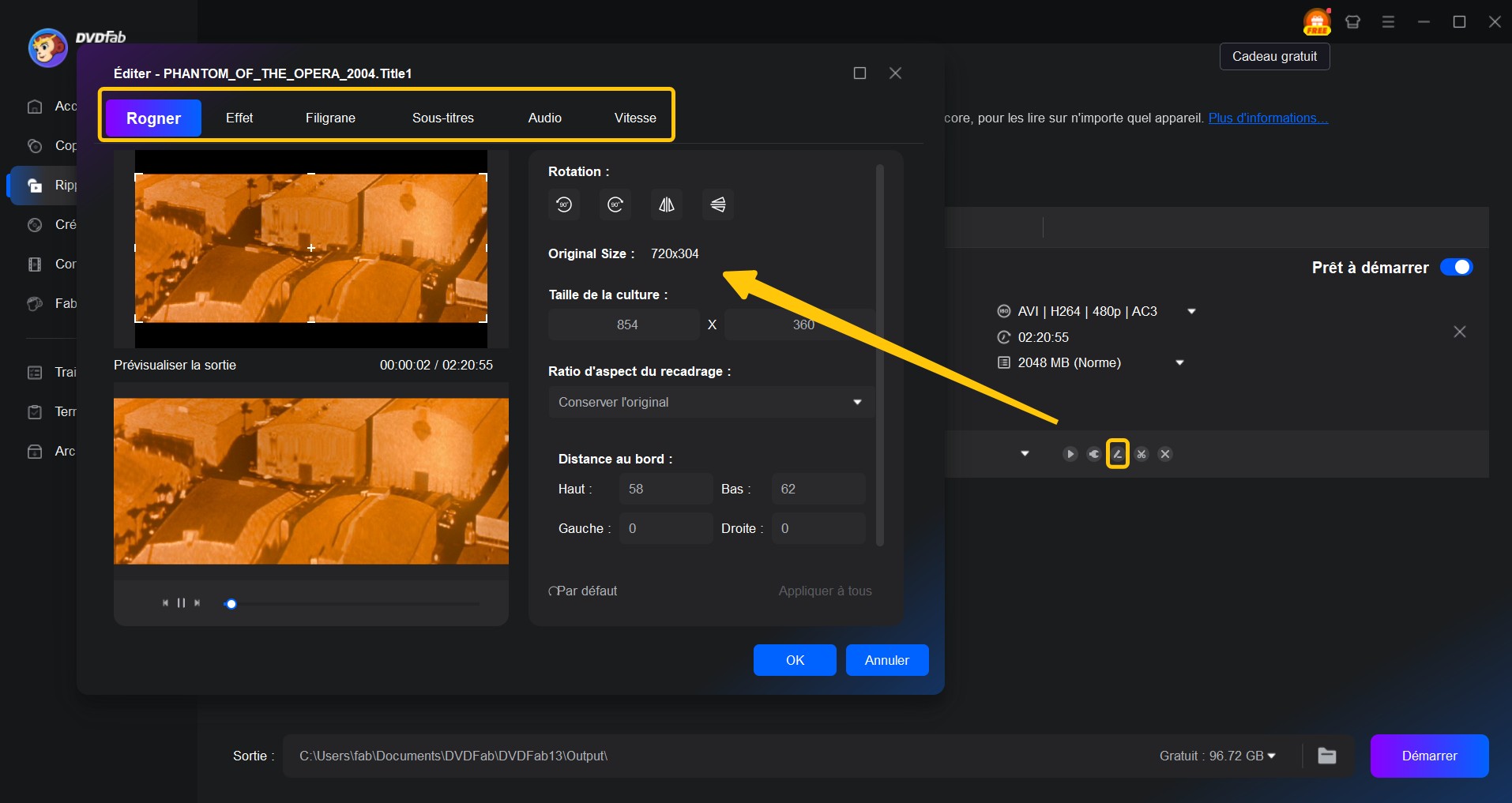
Task: Click the free gift mascot icon
Action: point(1317,21)
